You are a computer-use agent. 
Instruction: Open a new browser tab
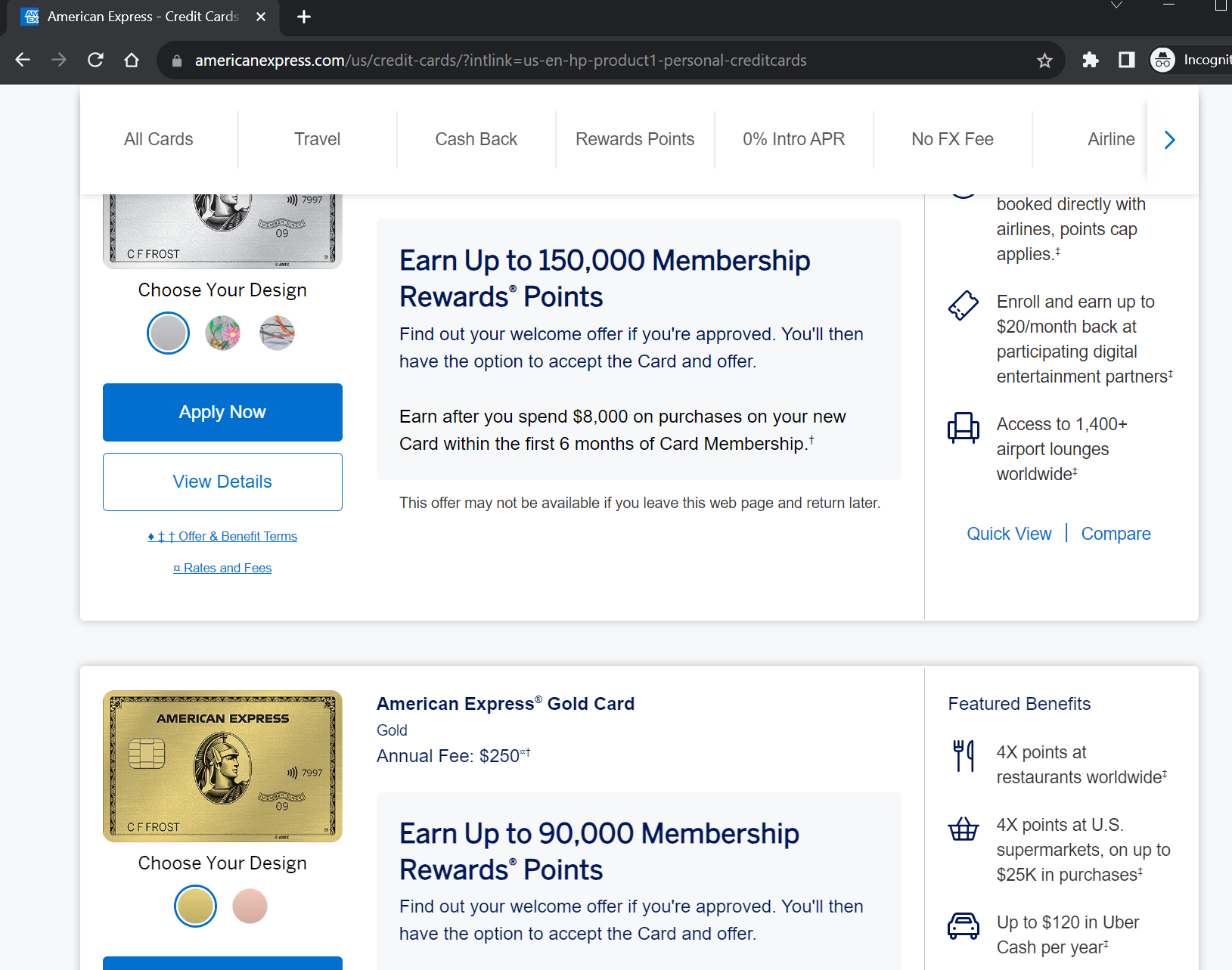click(x=304, y=17)
